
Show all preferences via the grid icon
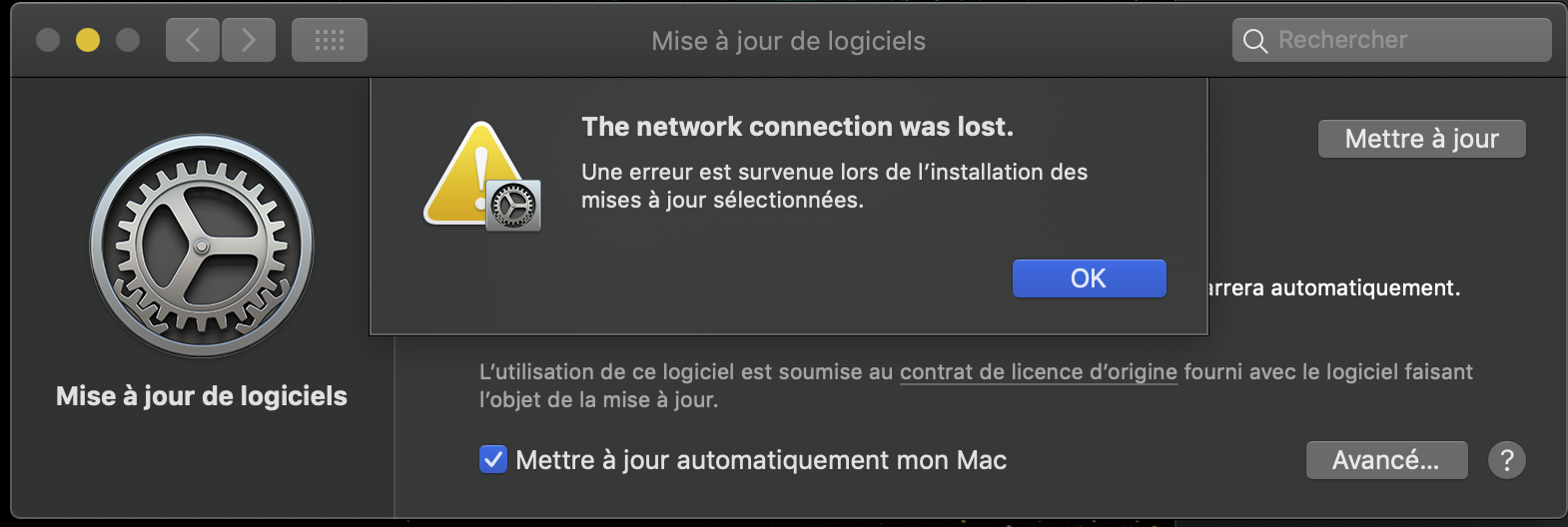click(330, 40)
